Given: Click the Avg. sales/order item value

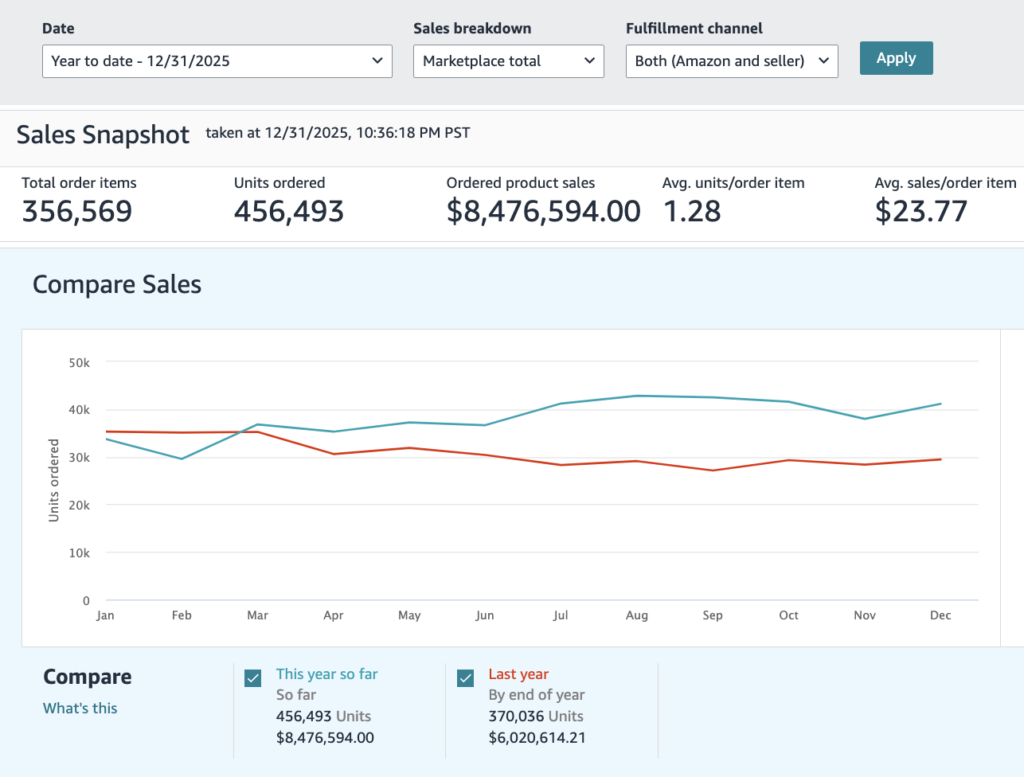Looking at the screenshot, I should (921, 211).
